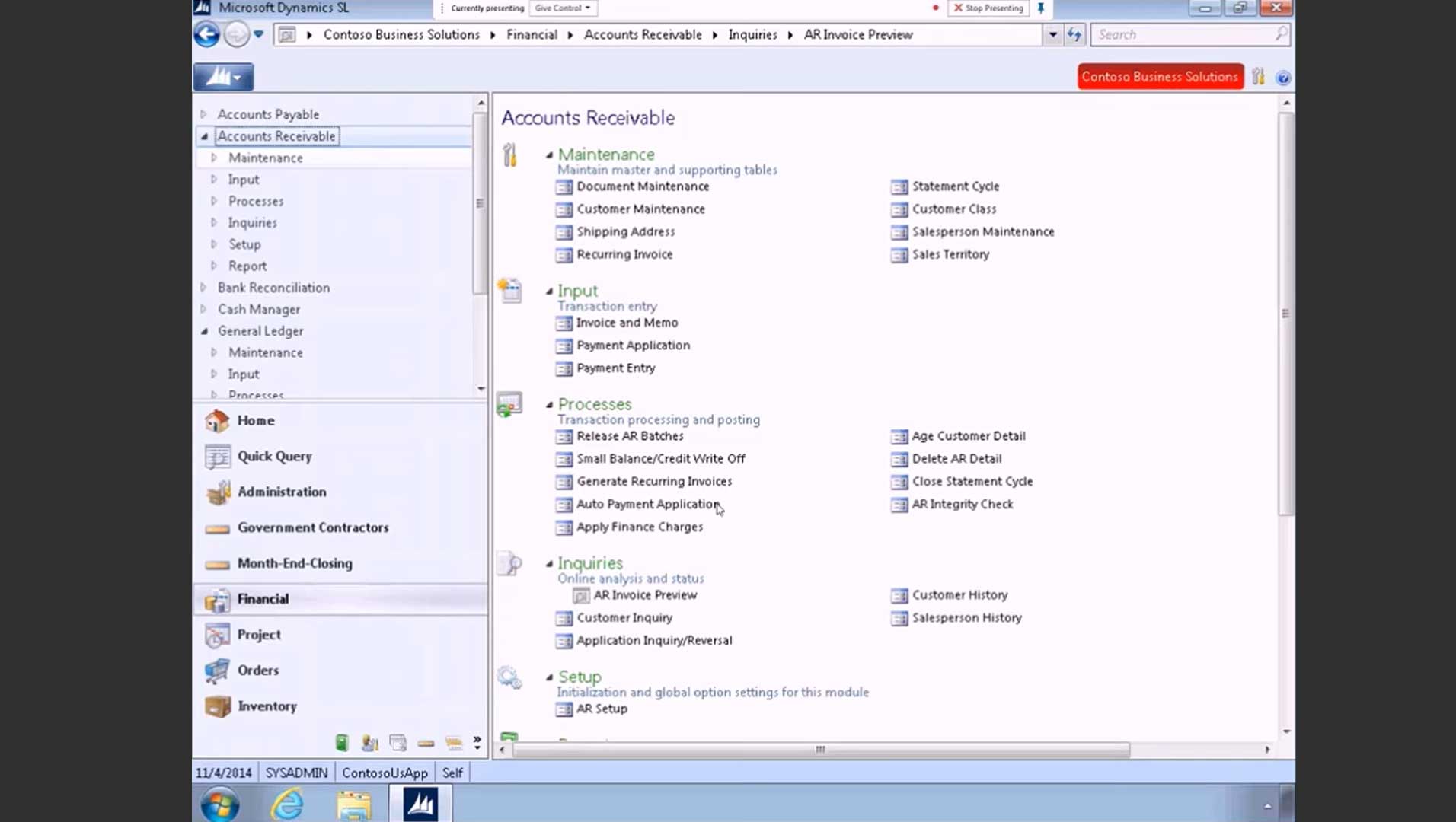Collapse General Ledger tree node
Viewport: 1456px width, 822px height.
click(204, 331)
